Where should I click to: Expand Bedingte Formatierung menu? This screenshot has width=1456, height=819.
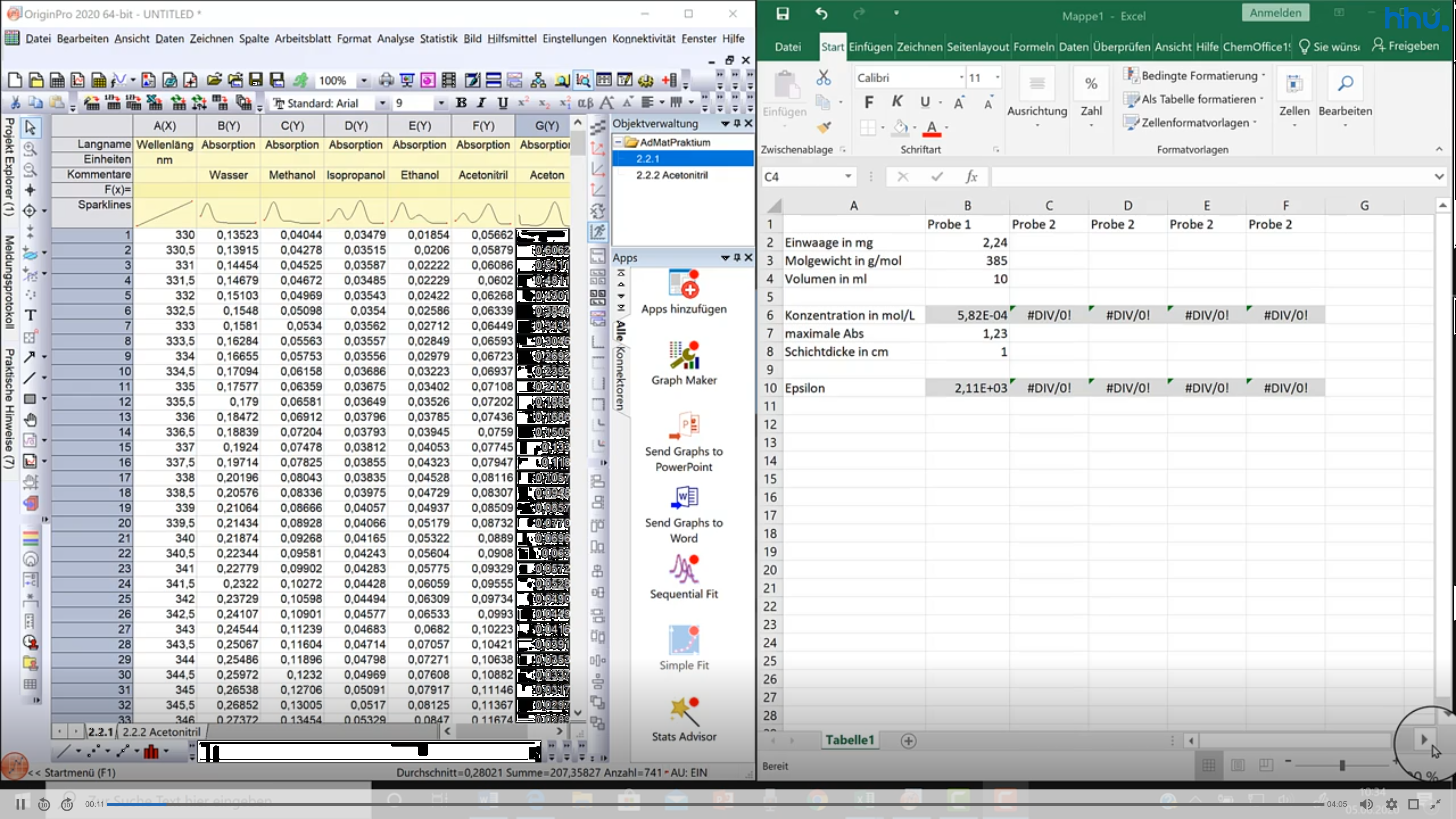pyautogui.click(x=1194, y=75)
